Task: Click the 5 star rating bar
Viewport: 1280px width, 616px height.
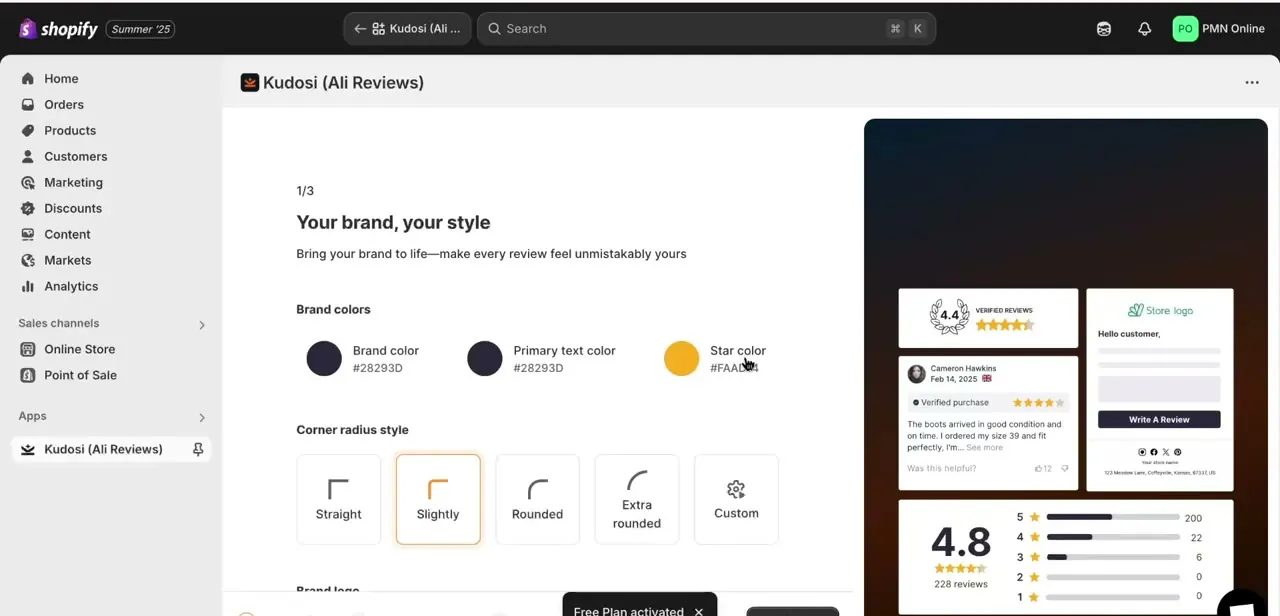Action: (x=1112, y=518)
